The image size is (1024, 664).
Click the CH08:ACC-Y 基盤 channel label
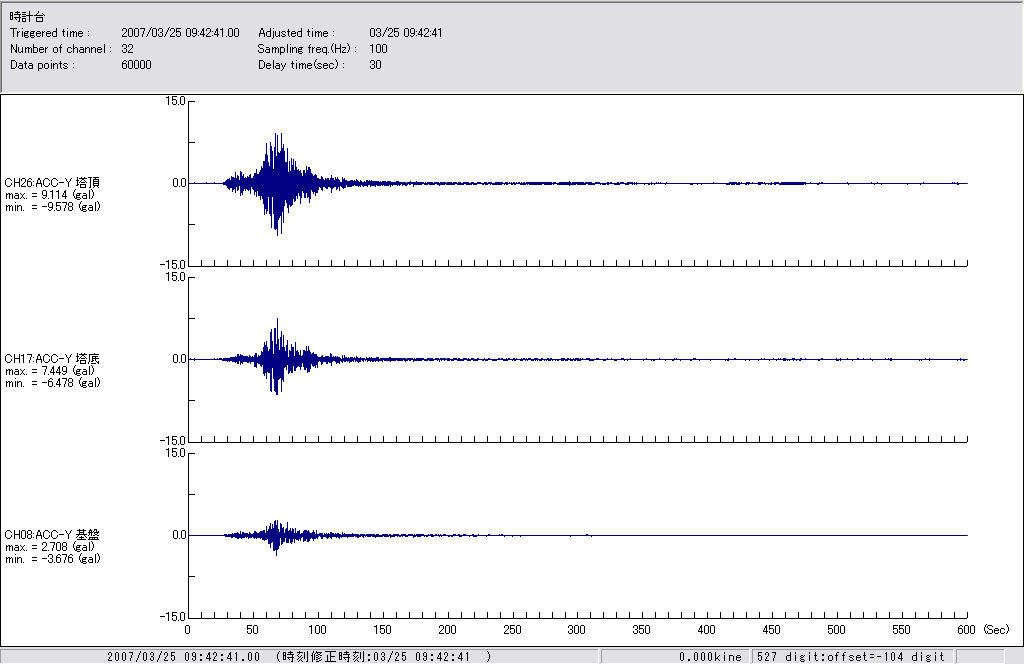tap(52, 535)
